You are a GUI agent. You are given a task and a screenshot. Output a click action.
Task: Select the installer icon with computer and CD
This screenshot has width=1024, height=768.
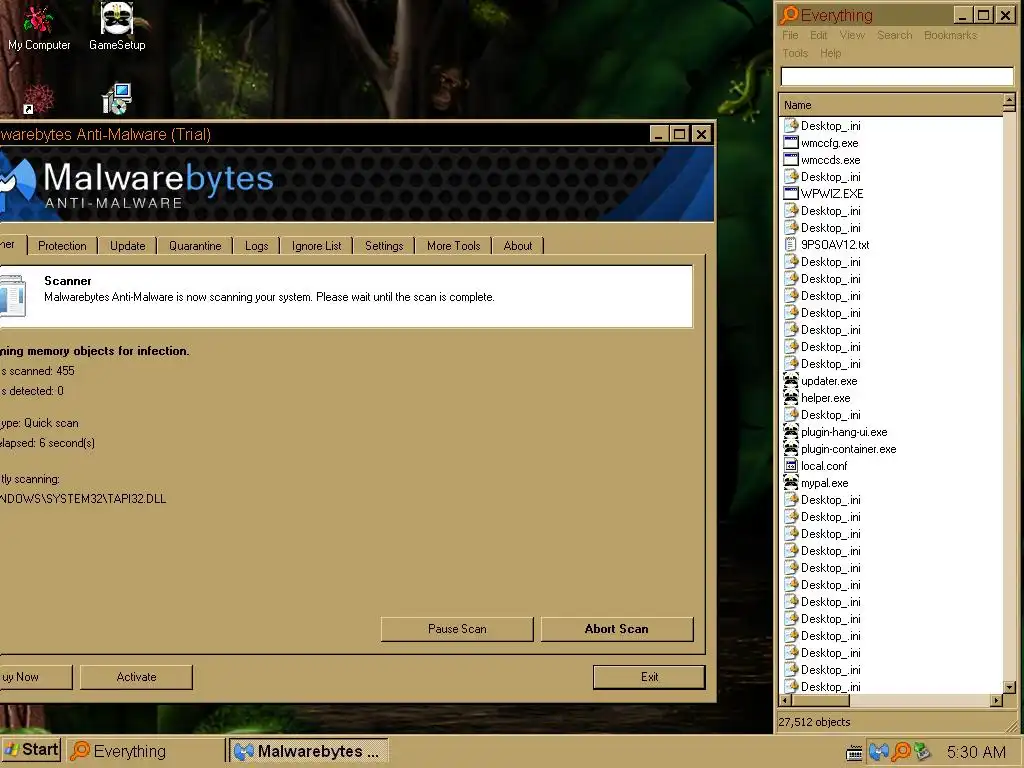(x=117, y=99)
